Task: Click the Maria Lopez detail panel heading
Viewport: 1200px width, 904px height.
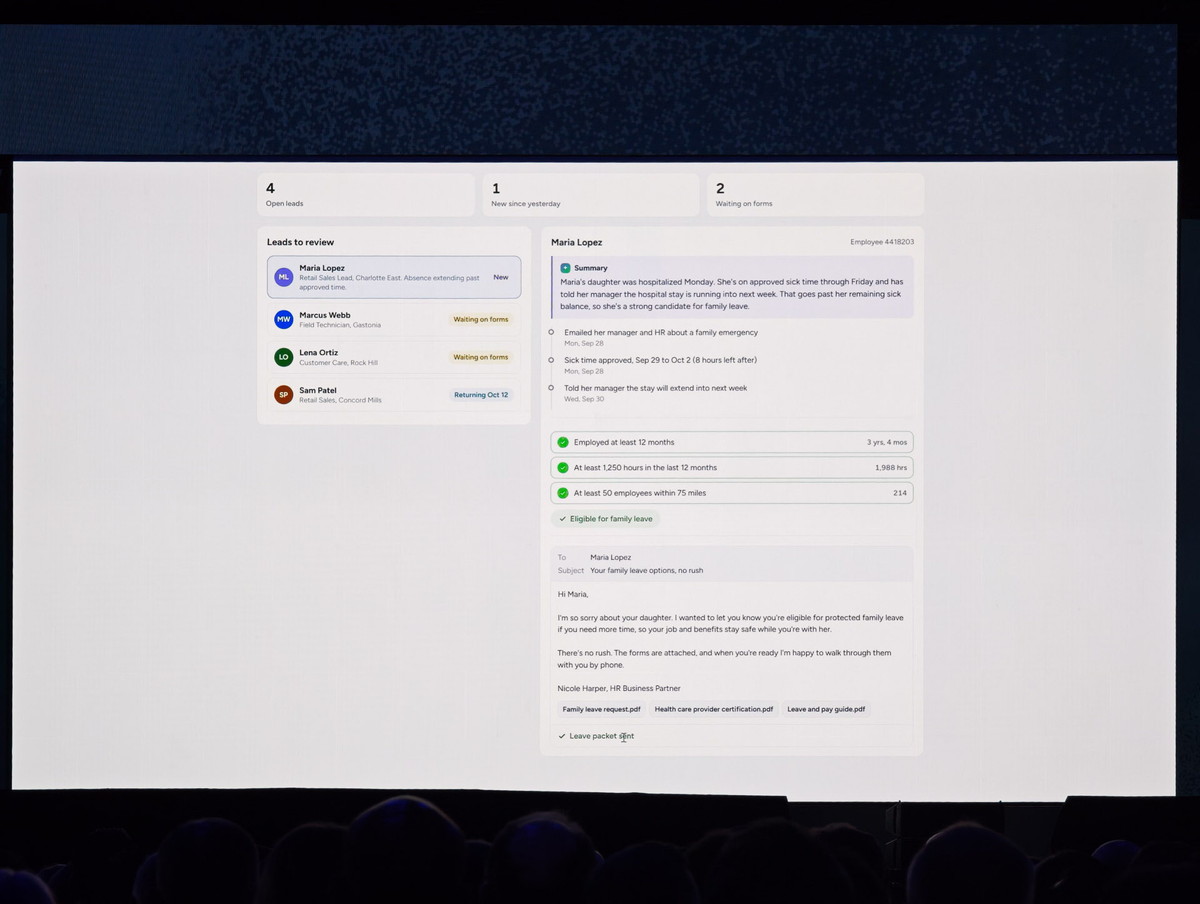Action: click(x=577, y=242)
